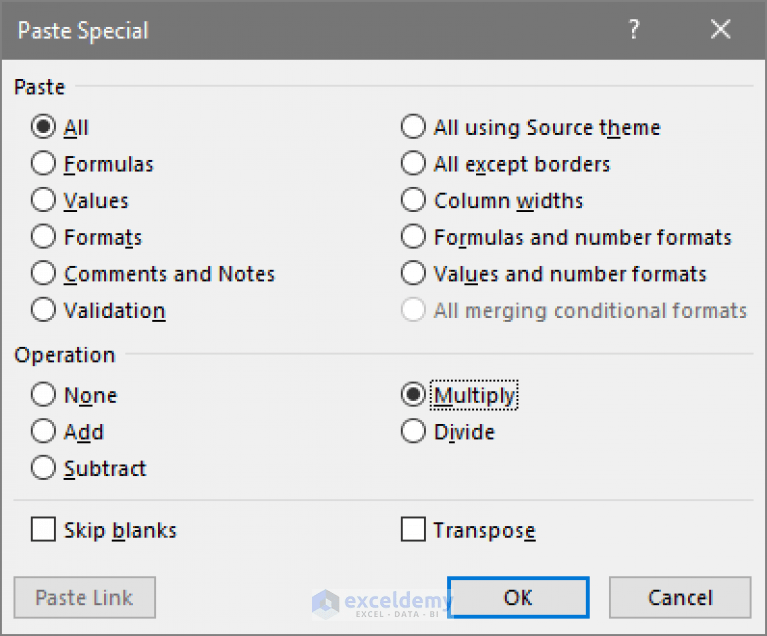Choose the Divide operation
The height and width of the screenshot is (636, 767).
pyautogui.click(x=413, y=432)
